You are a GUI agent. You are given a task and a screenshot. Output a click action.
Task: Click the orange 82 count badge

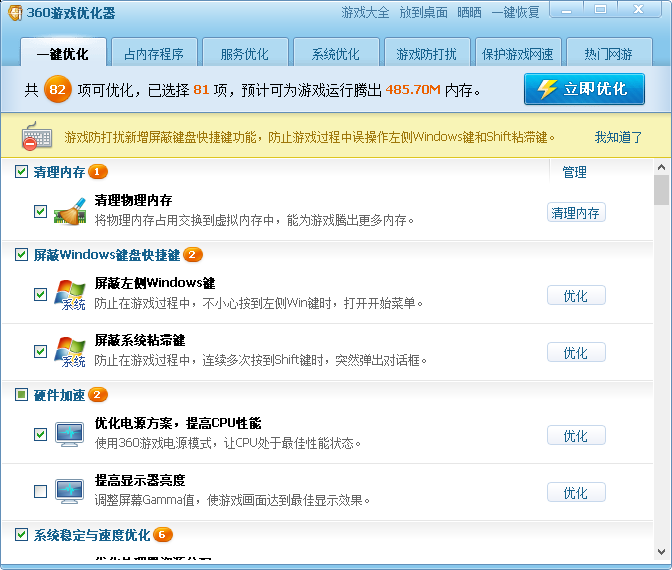tap(57, 89)
